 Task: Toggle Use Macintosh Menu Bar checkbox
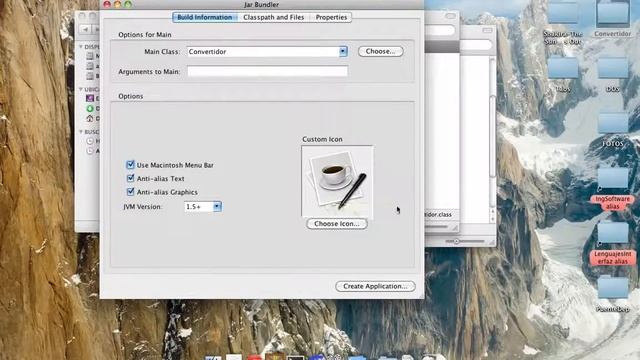(130, 164)
